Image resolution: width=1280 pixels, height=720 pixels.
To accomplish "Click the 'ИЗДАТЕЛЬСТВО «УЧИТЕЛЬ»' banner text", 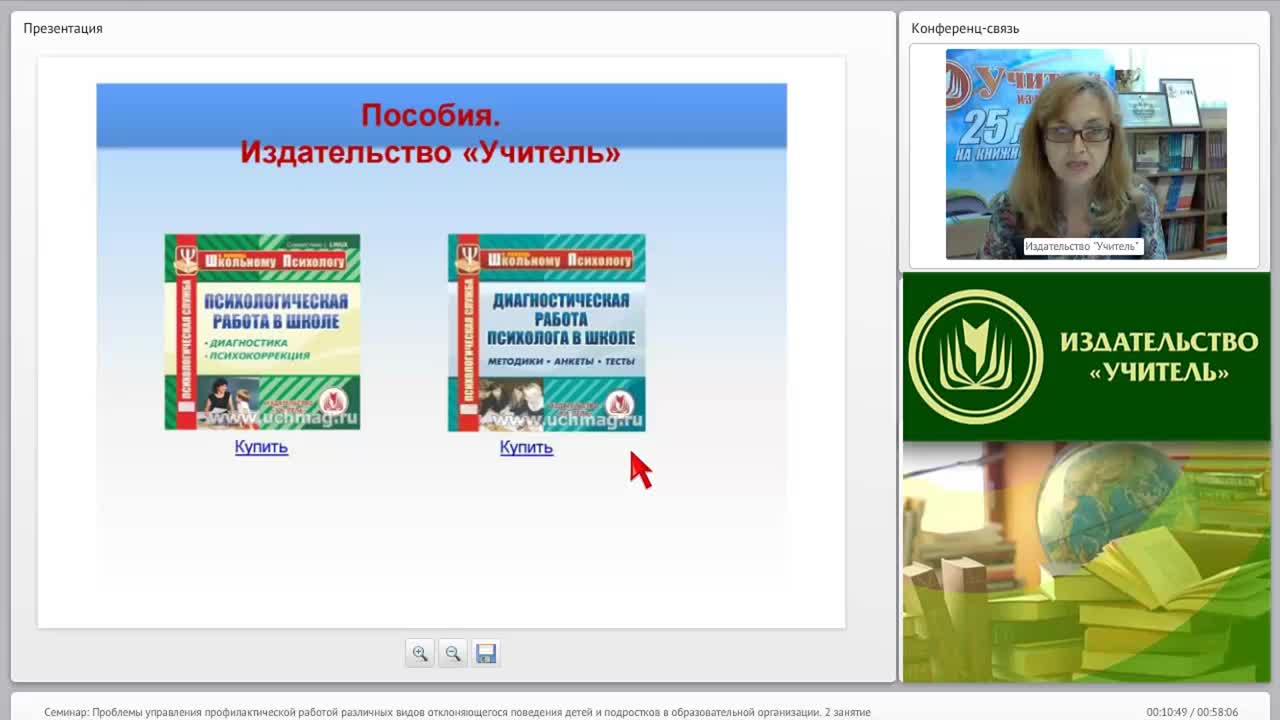I will pos(1158,357).
